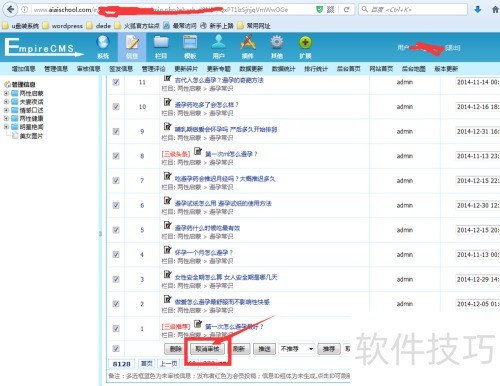Click the edit icon for article row 4

pos(167,250)
